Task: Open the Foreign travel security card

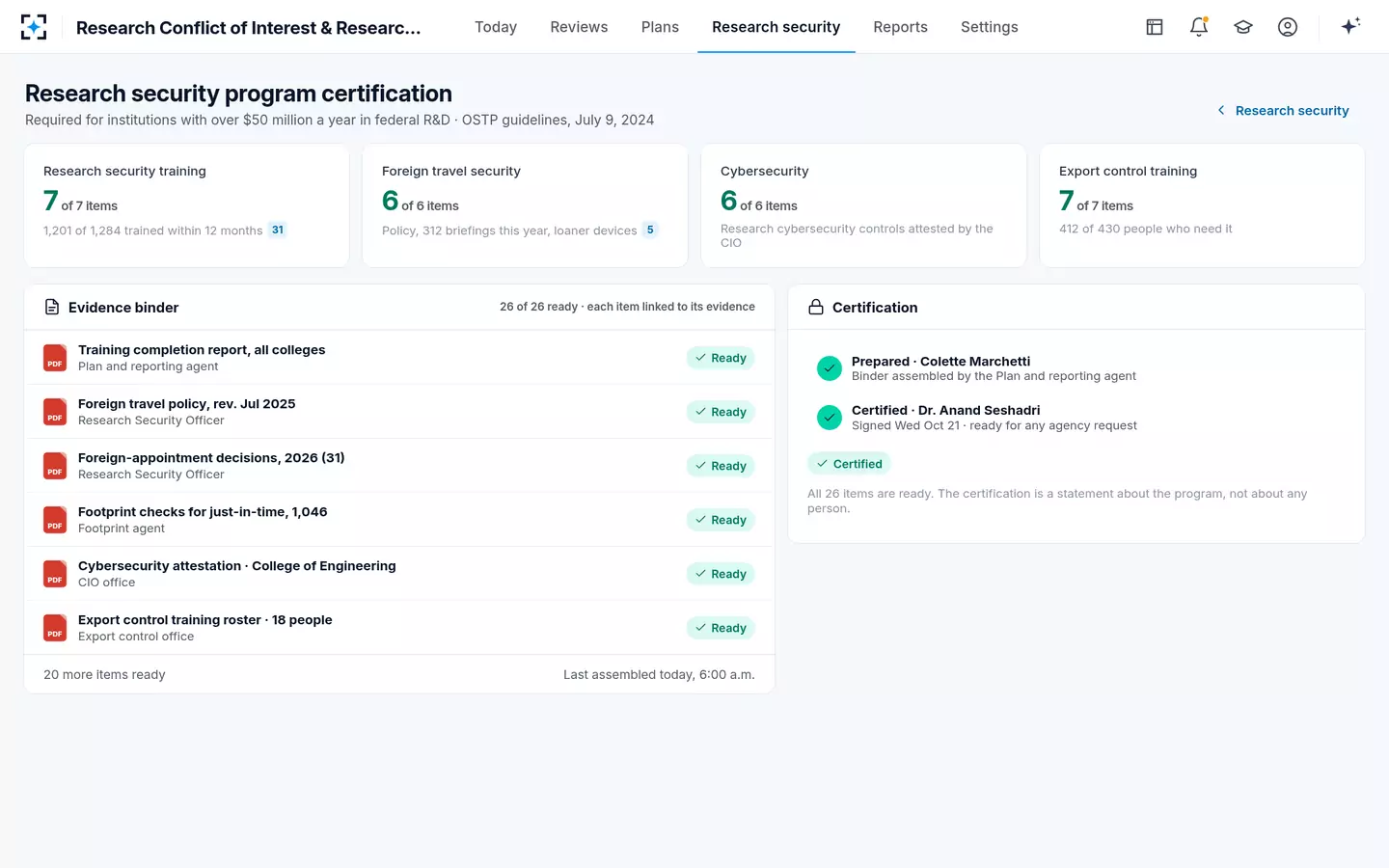Action: pyautogui.click(x=525, y=205)
